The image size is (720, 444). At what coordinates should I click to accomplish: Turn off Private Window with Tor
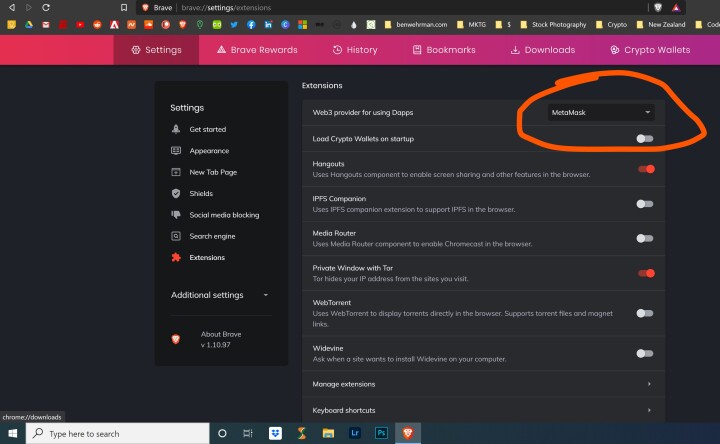point(646,273)
